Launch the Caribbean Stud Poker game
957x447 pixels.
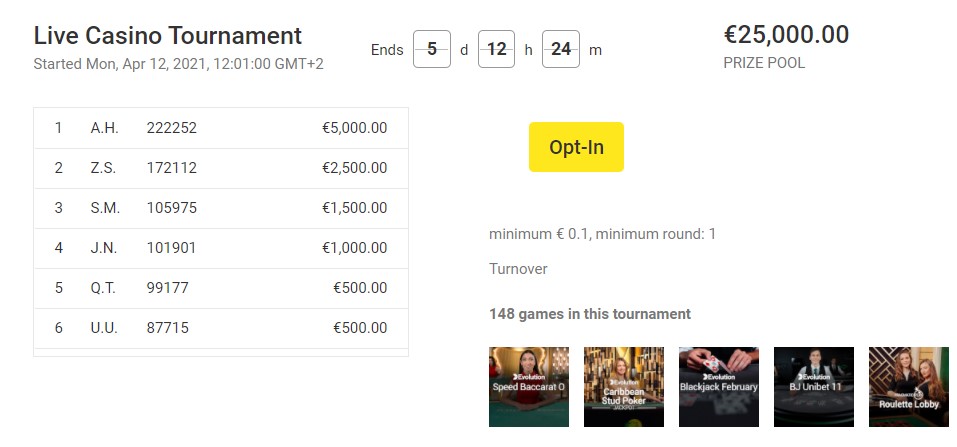click(x=624, y=386)
